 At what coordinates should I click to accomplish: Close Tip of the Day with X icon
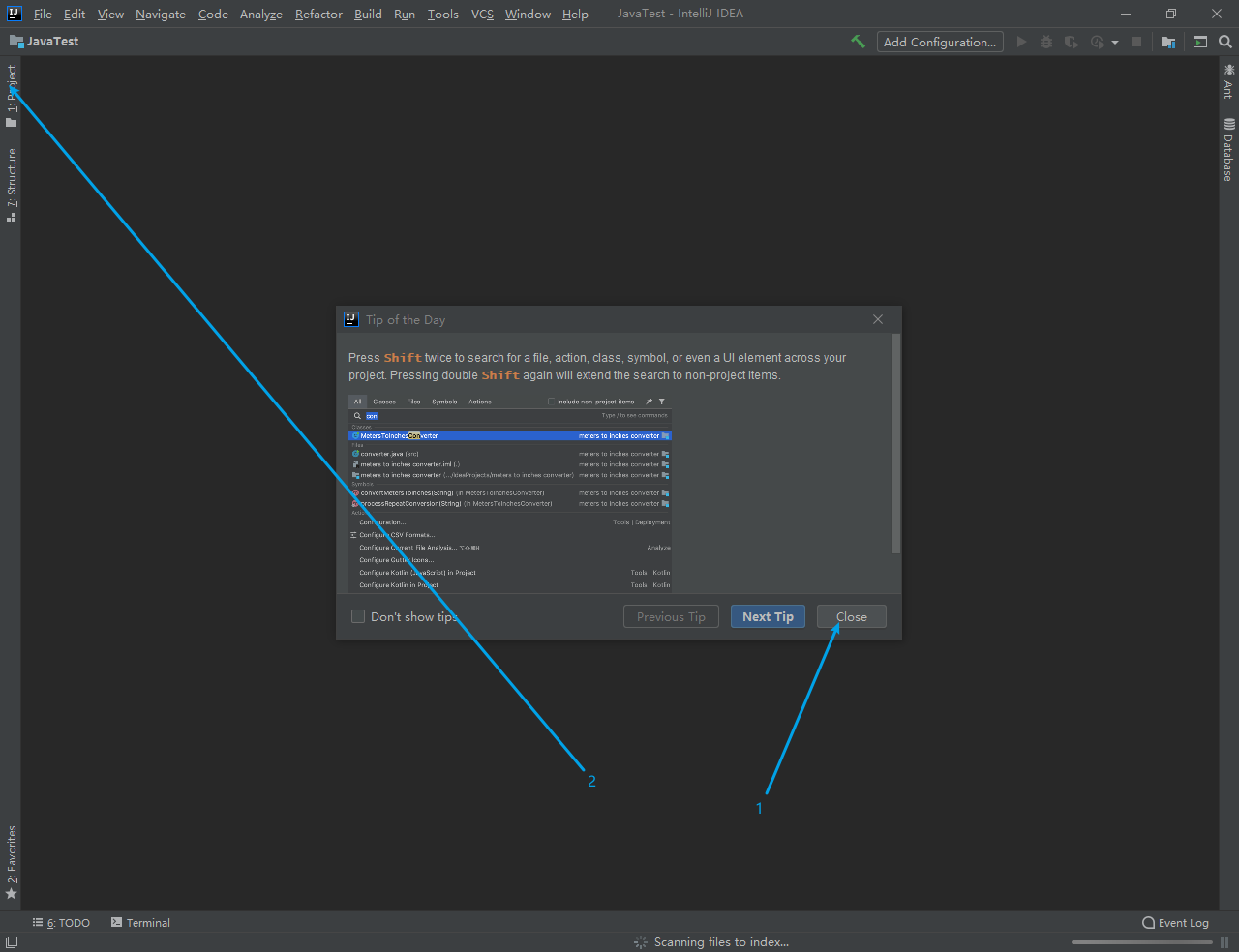(x=878, y=319)
